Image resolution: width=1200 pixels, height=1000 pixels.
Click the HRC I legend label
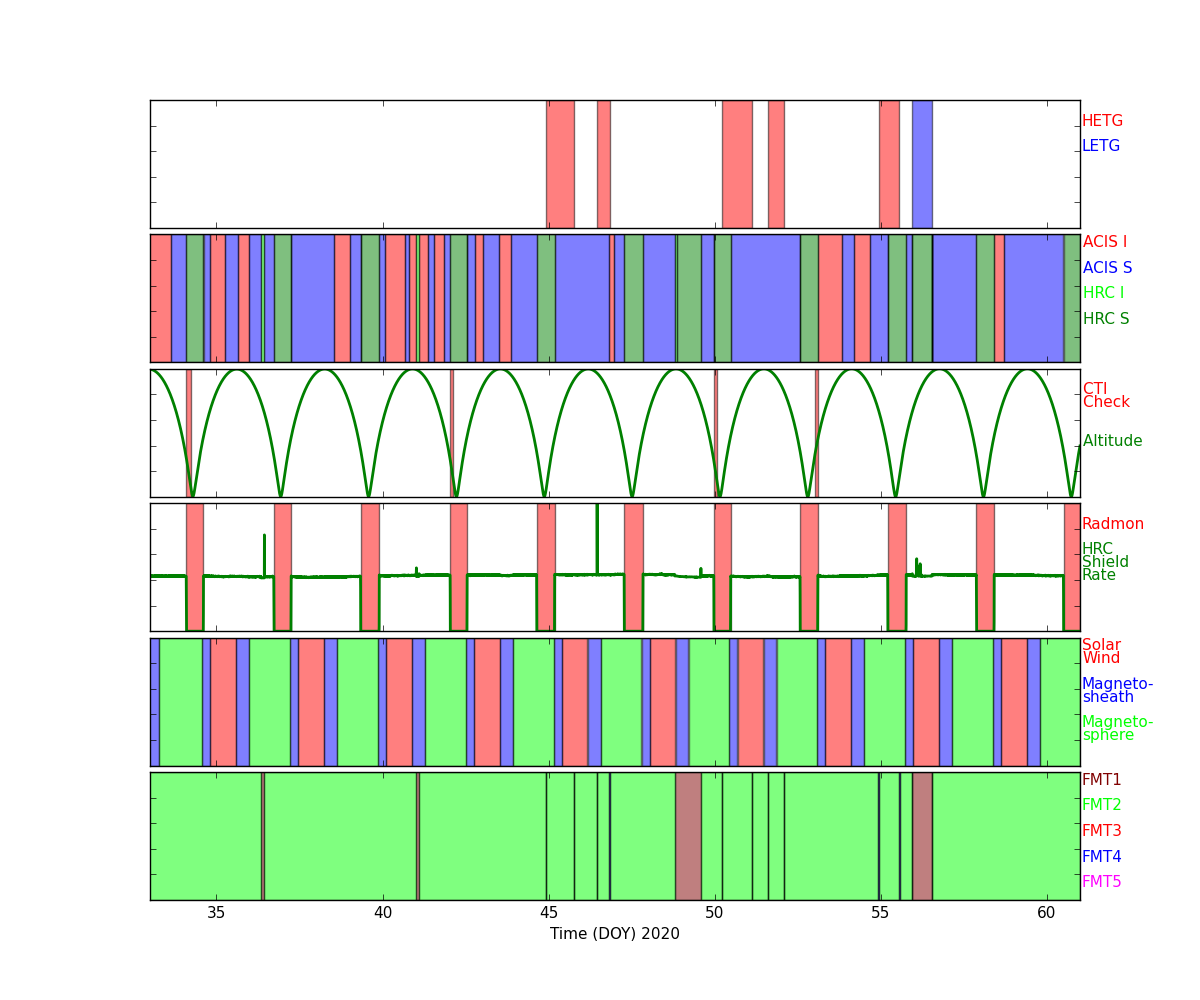click(x=1103, y=293)
